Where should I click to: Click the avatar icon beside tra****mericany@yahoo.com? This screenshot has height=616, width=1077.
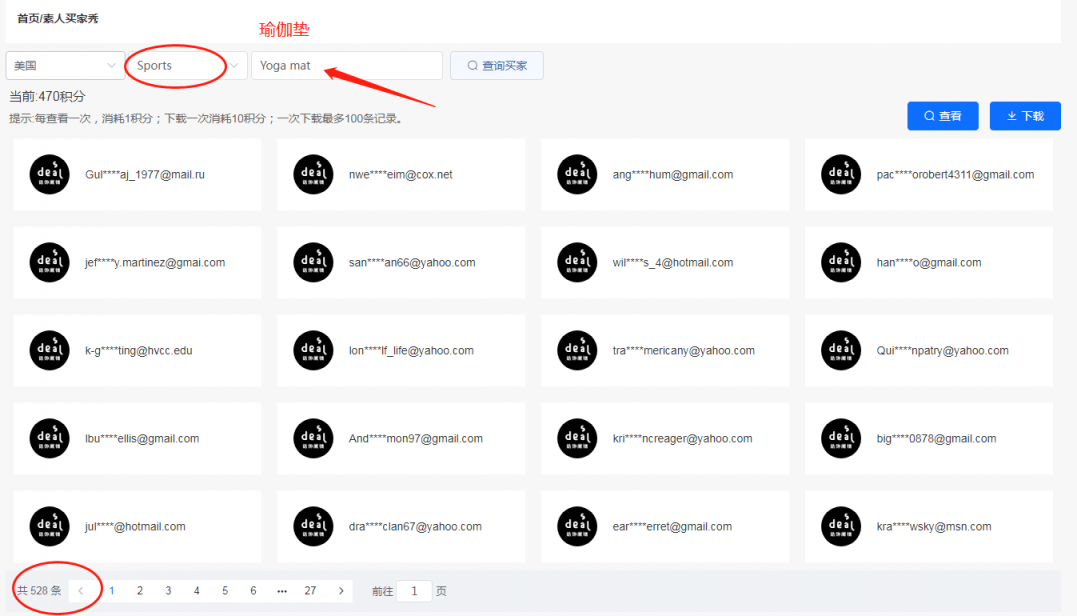click(x=577, y=350)
